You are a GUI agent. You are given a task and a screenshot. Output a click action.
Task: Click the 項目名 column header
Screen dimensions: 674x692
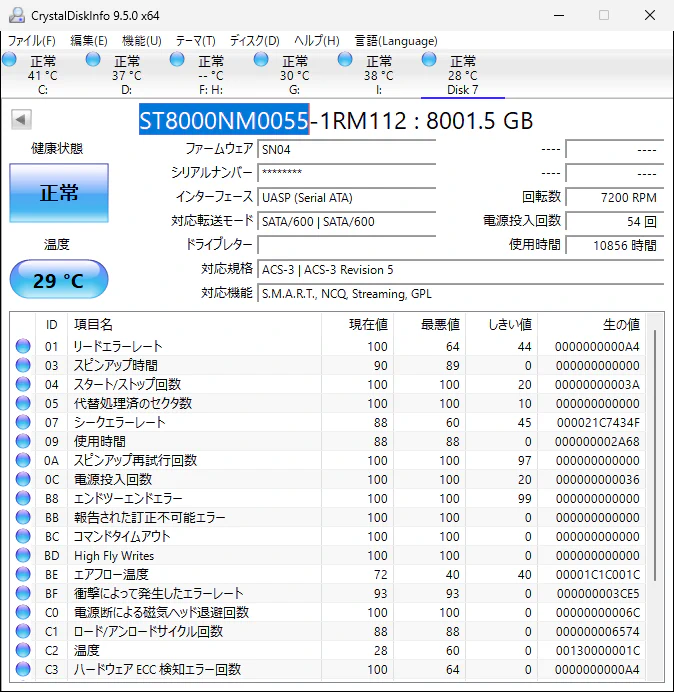tap(194, 324)
